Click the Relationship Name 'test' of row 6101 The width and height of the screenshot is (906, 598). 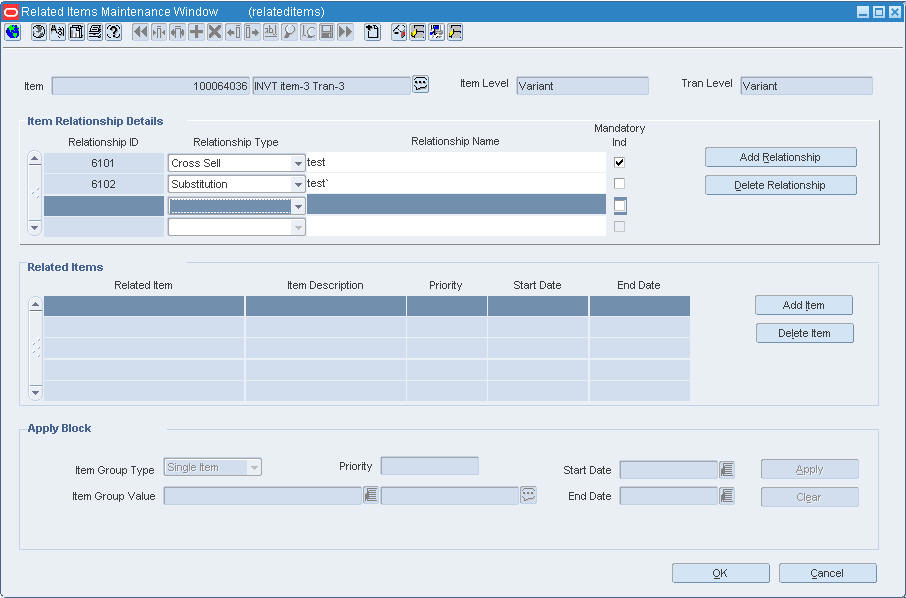coord(456,162)
